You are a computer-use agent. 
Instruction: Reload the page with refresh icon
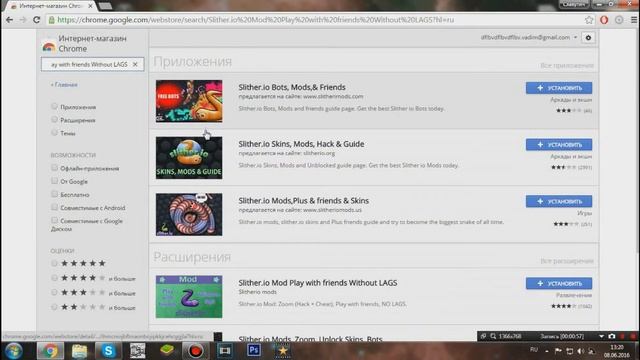click(37, 20)
